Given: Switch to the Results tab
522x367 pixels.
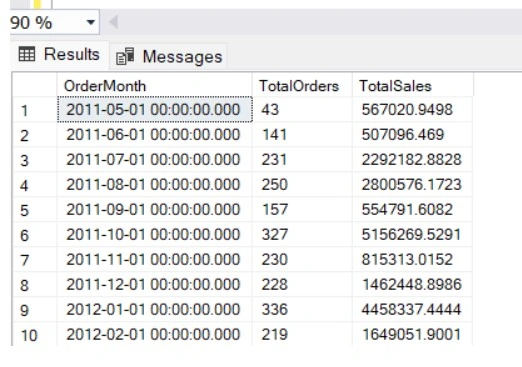Looking at the screenshot, I should point(59,54).
